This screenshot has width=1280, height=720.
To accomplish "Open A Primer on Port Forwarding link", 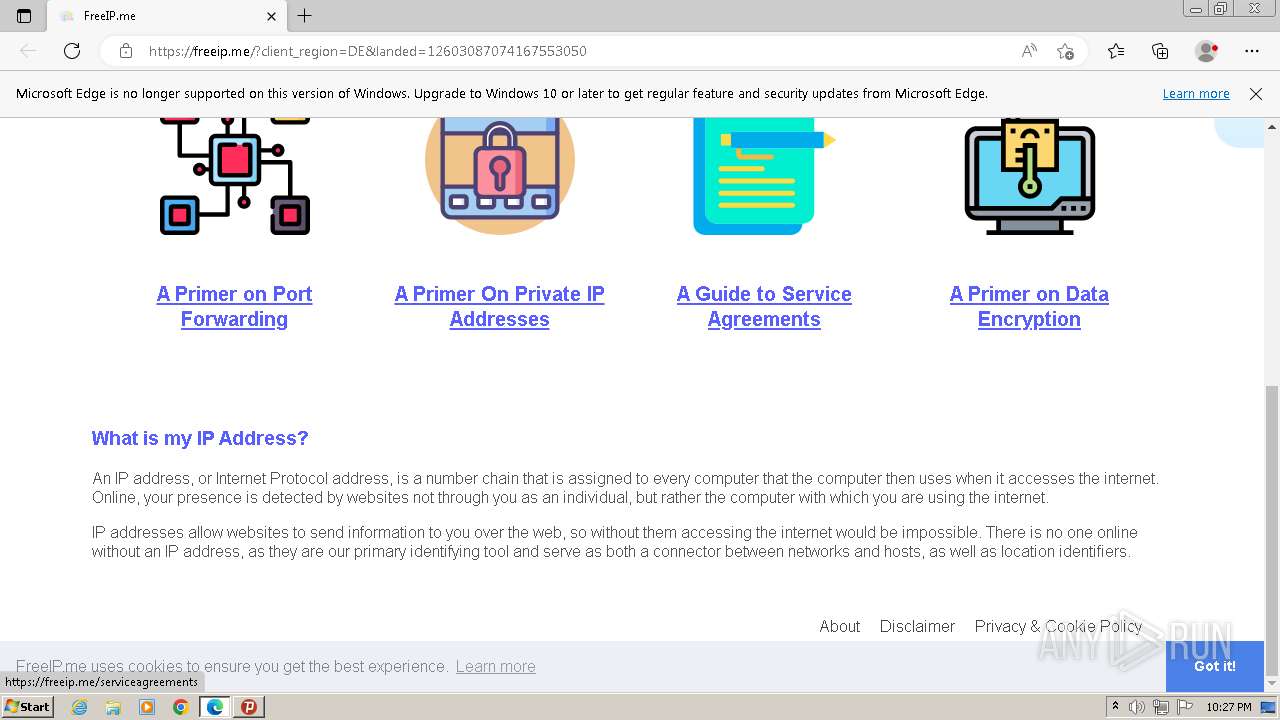I will point(234,306).
